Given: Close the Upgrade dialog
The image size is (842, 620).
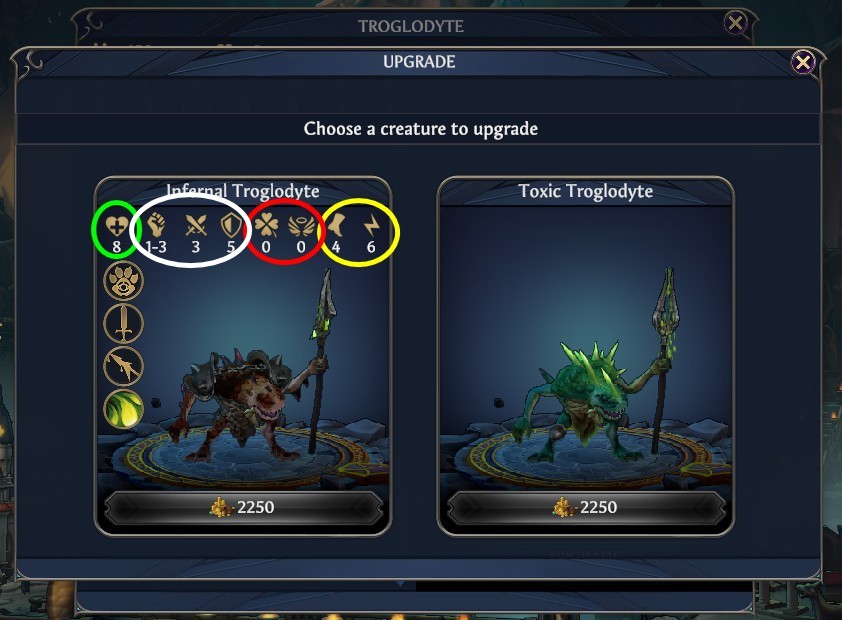Looking at the screenshot, I should point(803,63).
